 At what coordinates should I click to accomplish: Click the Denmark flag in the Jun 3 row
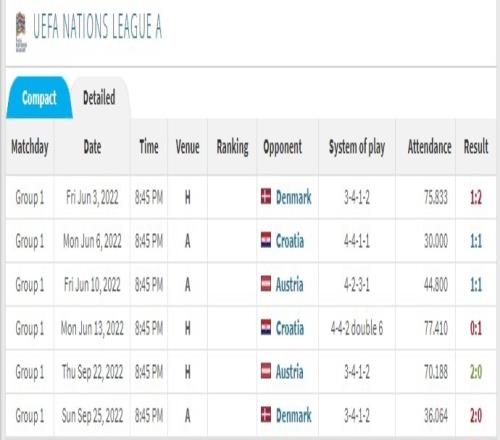(266, 196)
